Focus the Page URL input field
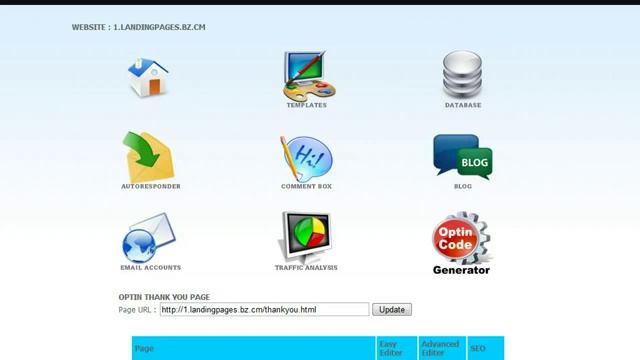The image size is (640, 360). [264, 309]
